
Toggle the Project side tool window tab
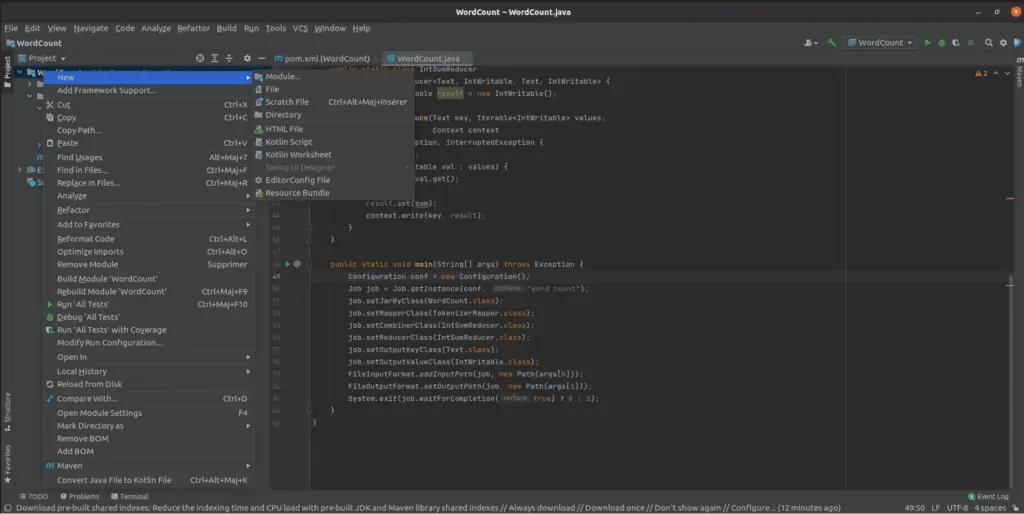tap(7, 72)
